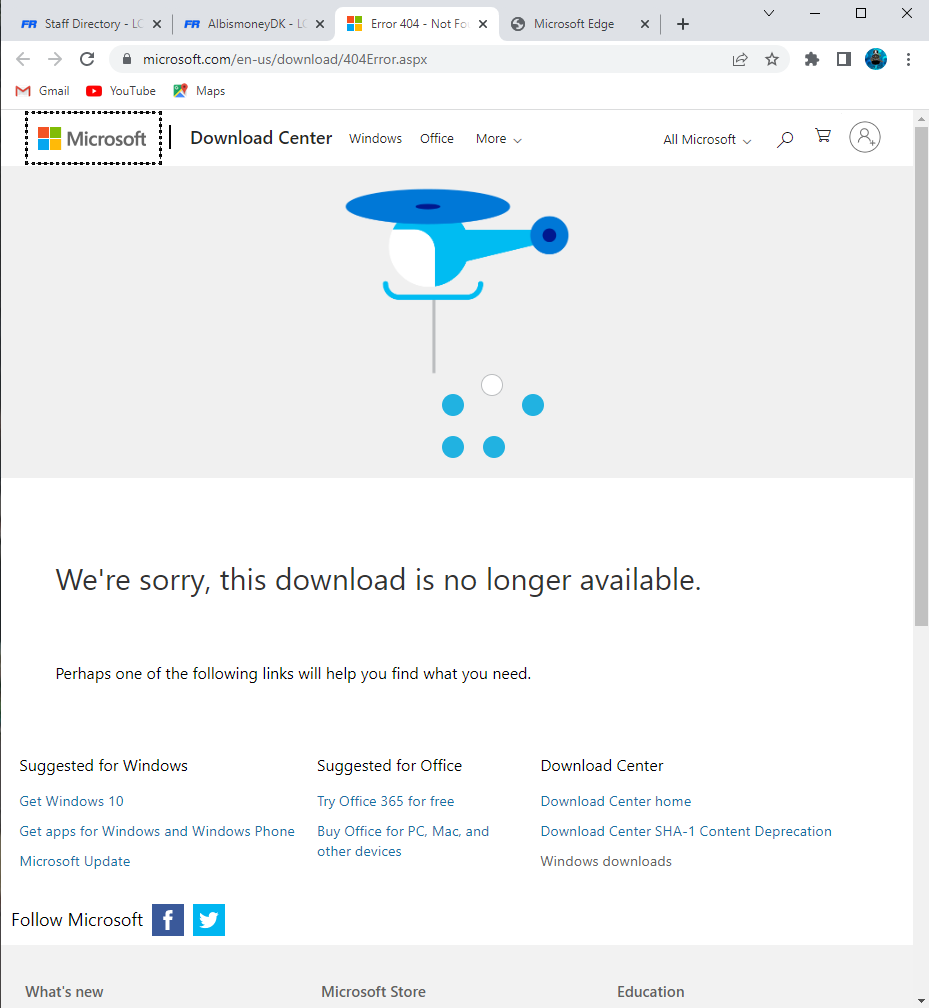Click the search magnifier icon on Microsoft header
Screen dimensions: 929x1008
coord(784,139)
